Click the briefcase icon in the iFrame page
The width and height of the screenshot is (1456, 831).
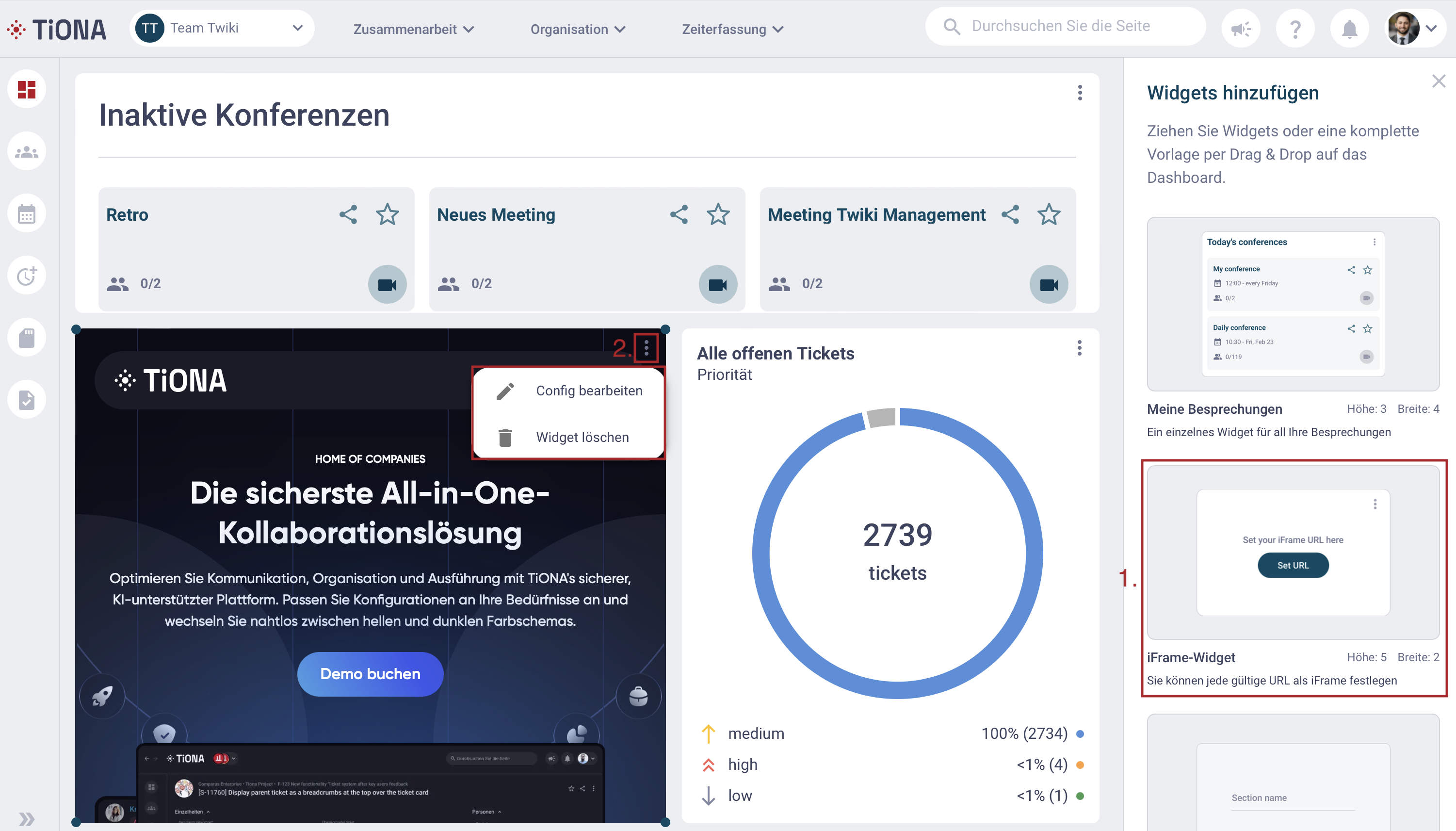tap(638, 696)
